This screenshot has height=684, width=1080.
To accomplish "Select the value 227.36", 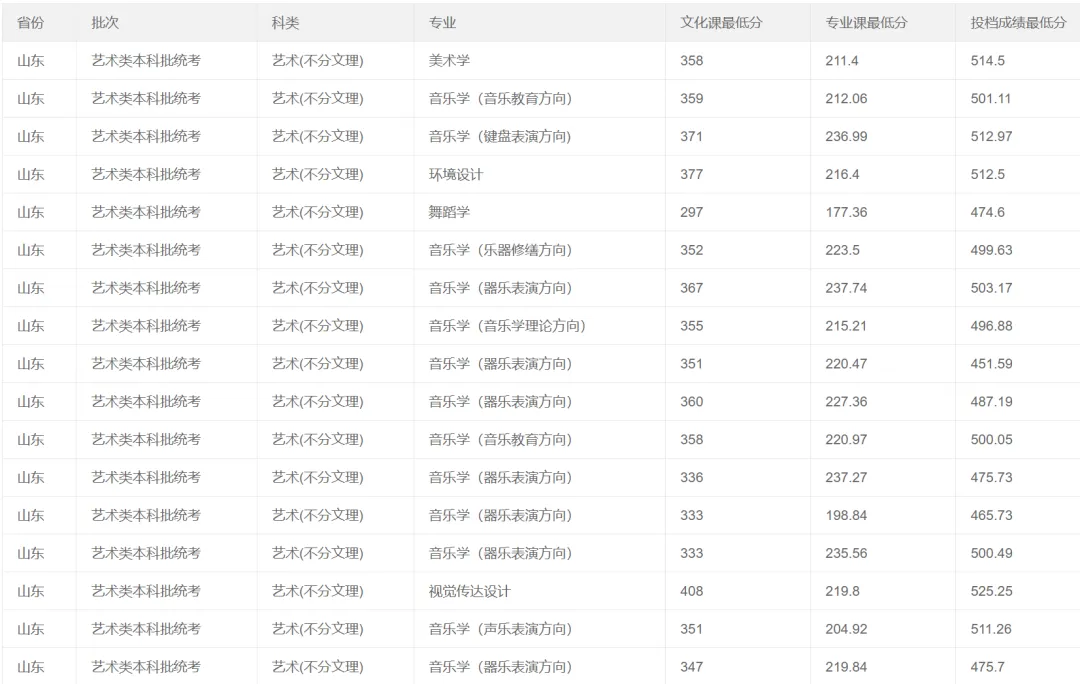I will pos(846,402).
